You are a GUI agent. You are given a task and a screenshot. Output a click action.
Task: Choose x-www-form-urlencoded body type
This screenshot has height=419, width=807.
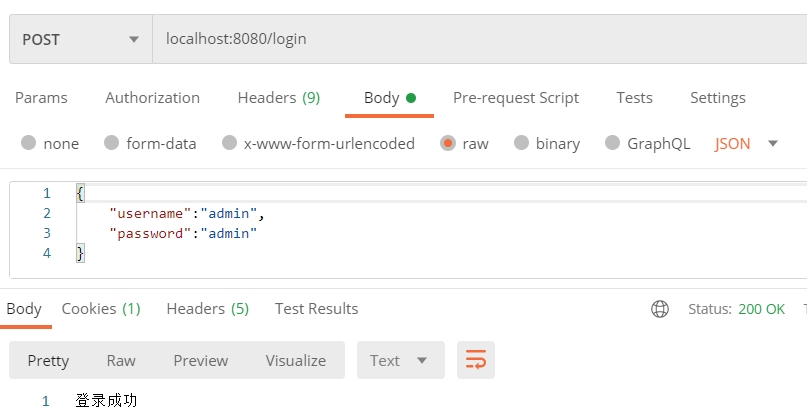(x=318, y=143)
